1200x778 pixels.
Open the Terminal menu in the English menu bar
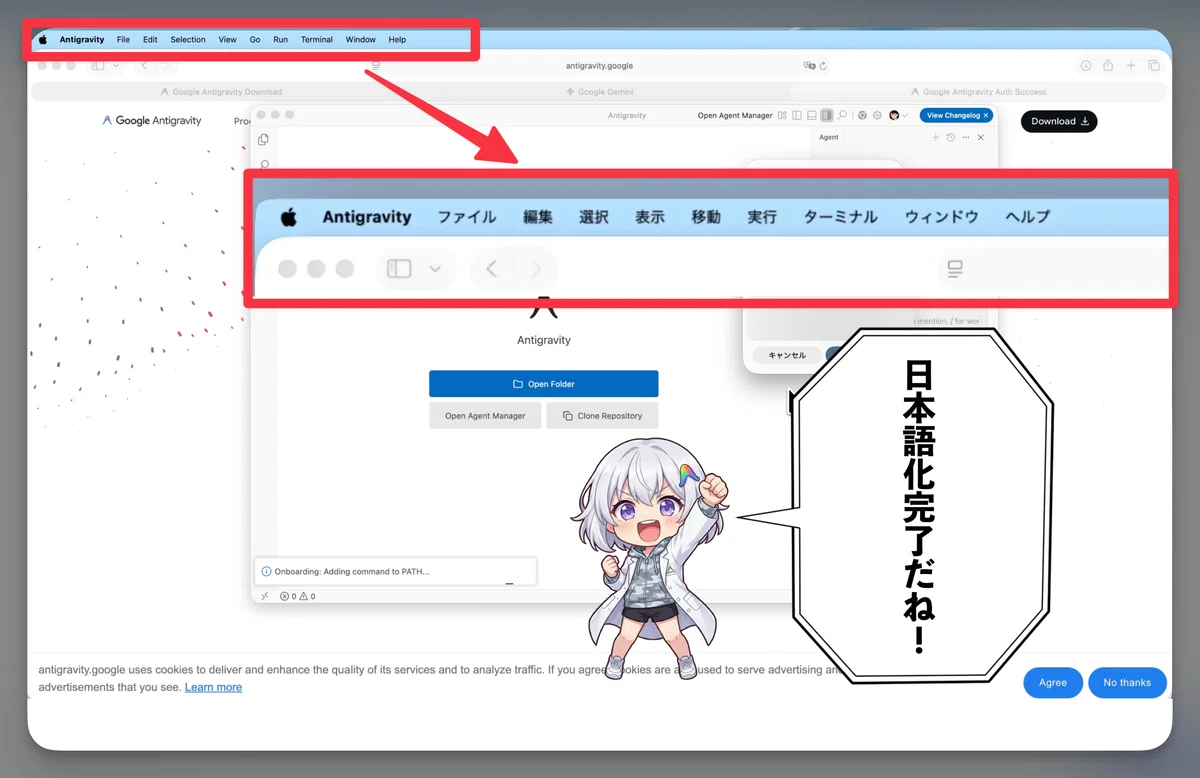click(x=317, y=40)
